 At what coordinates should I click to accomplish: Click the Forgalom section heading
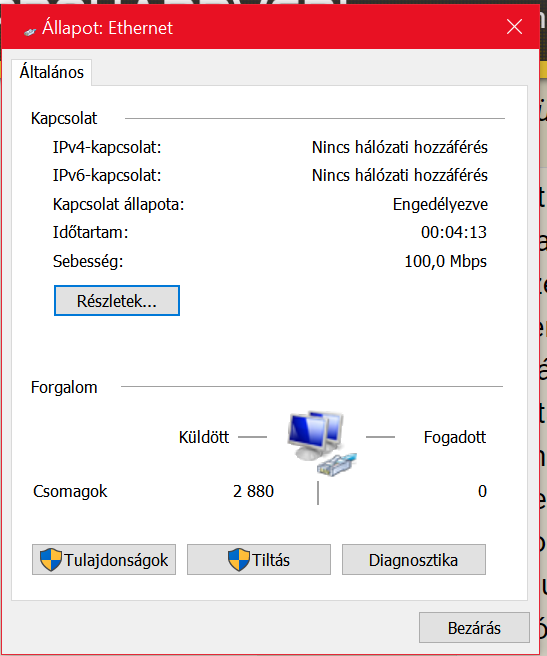[64, 387]
